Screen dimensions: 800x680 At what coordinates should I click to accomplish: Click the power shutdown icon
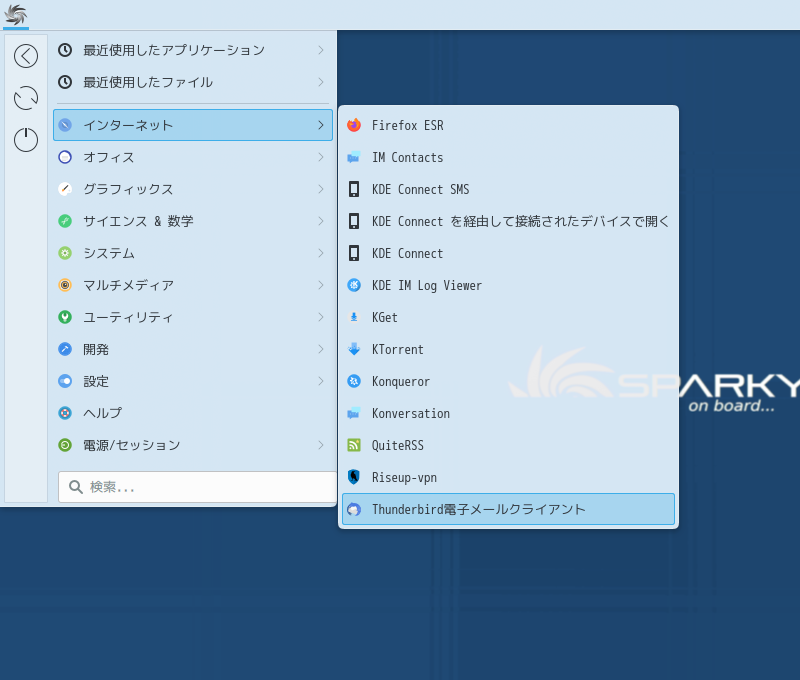tap(26, 139)
